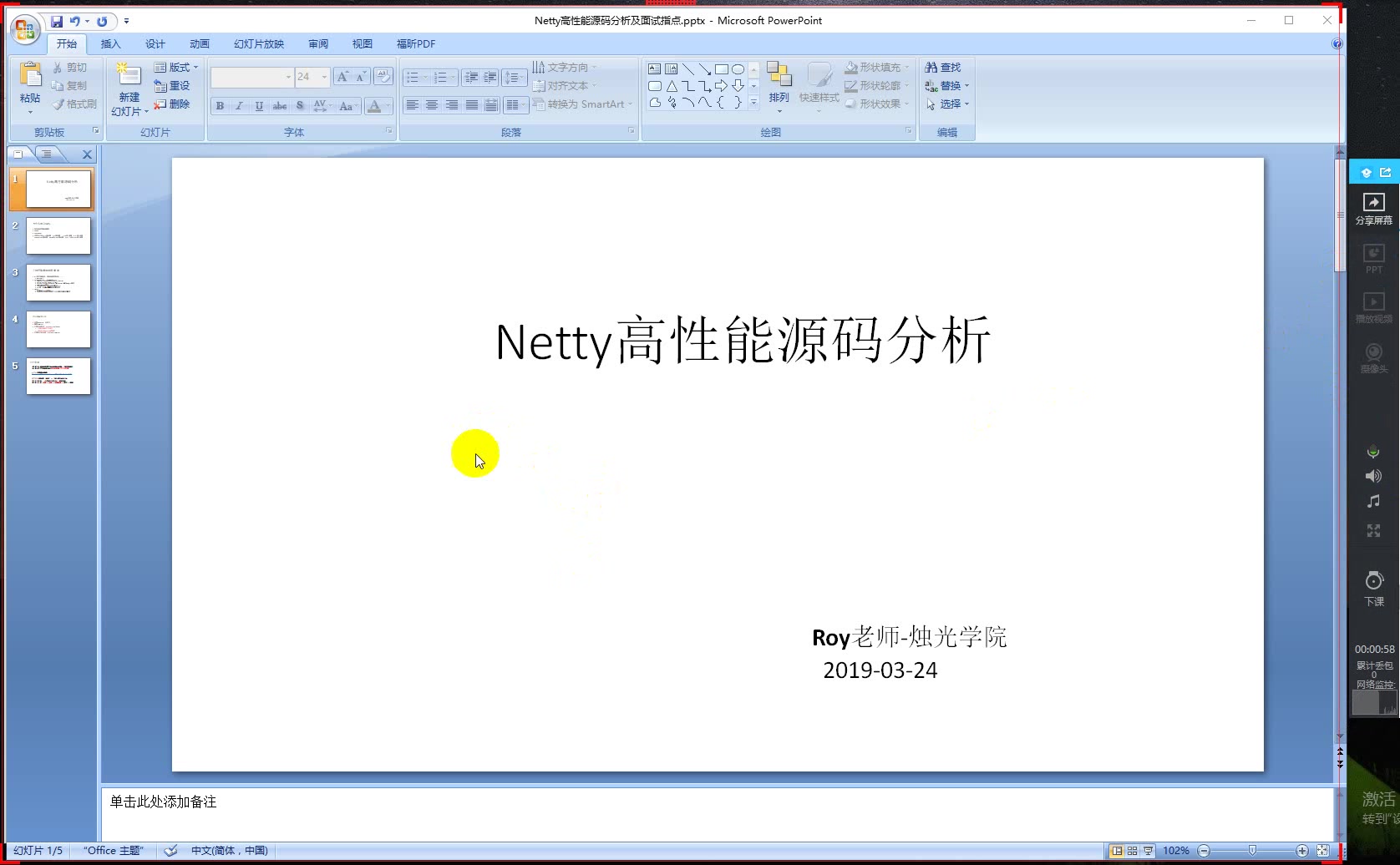Click Format Painter (格式刷)
This screenshot has width=1400, height=865.
click(74, 104)
